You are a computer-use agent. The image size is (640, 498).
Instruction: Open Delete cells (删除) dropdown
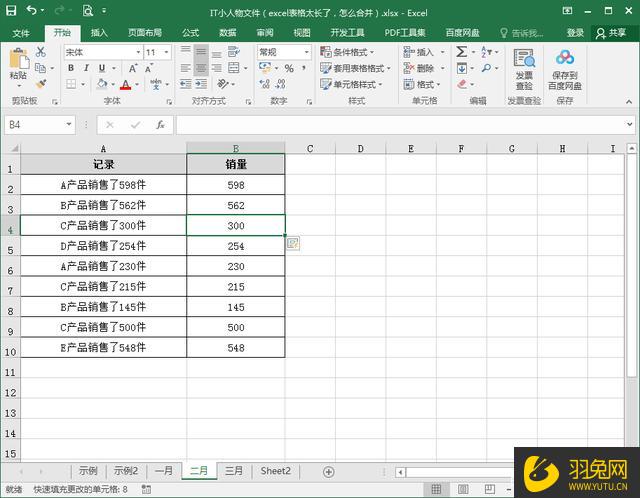[424, 68]
